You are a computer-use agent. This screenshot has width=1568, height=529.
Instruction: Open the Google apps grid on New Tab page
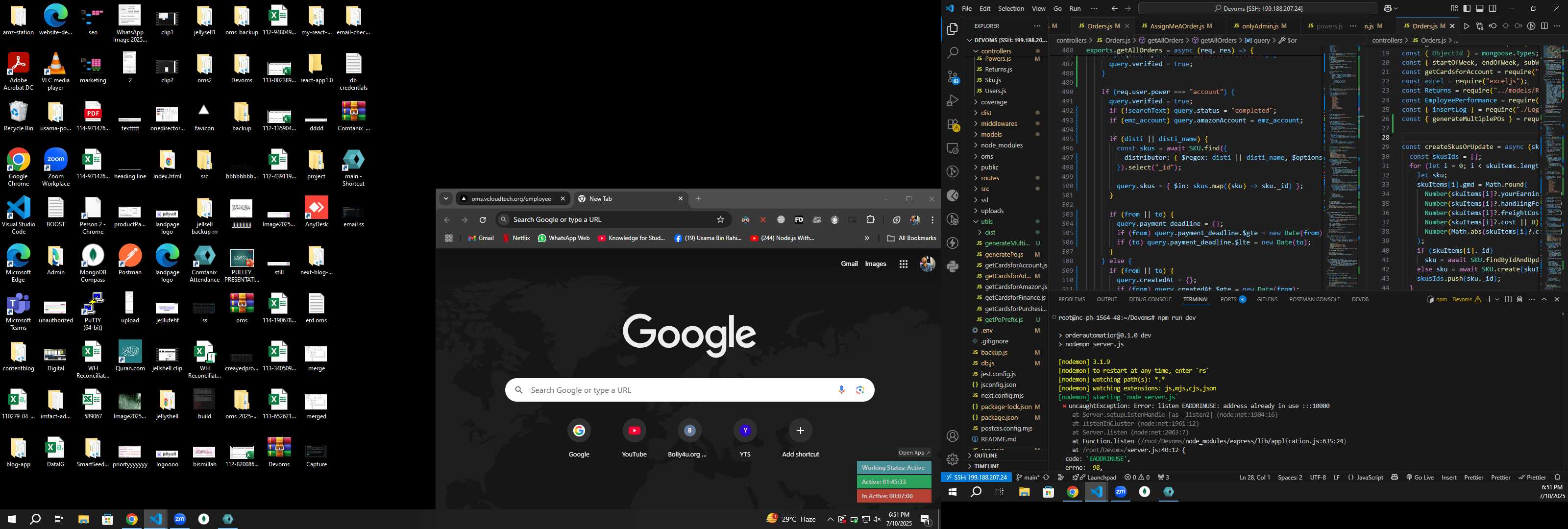point(903,264)
